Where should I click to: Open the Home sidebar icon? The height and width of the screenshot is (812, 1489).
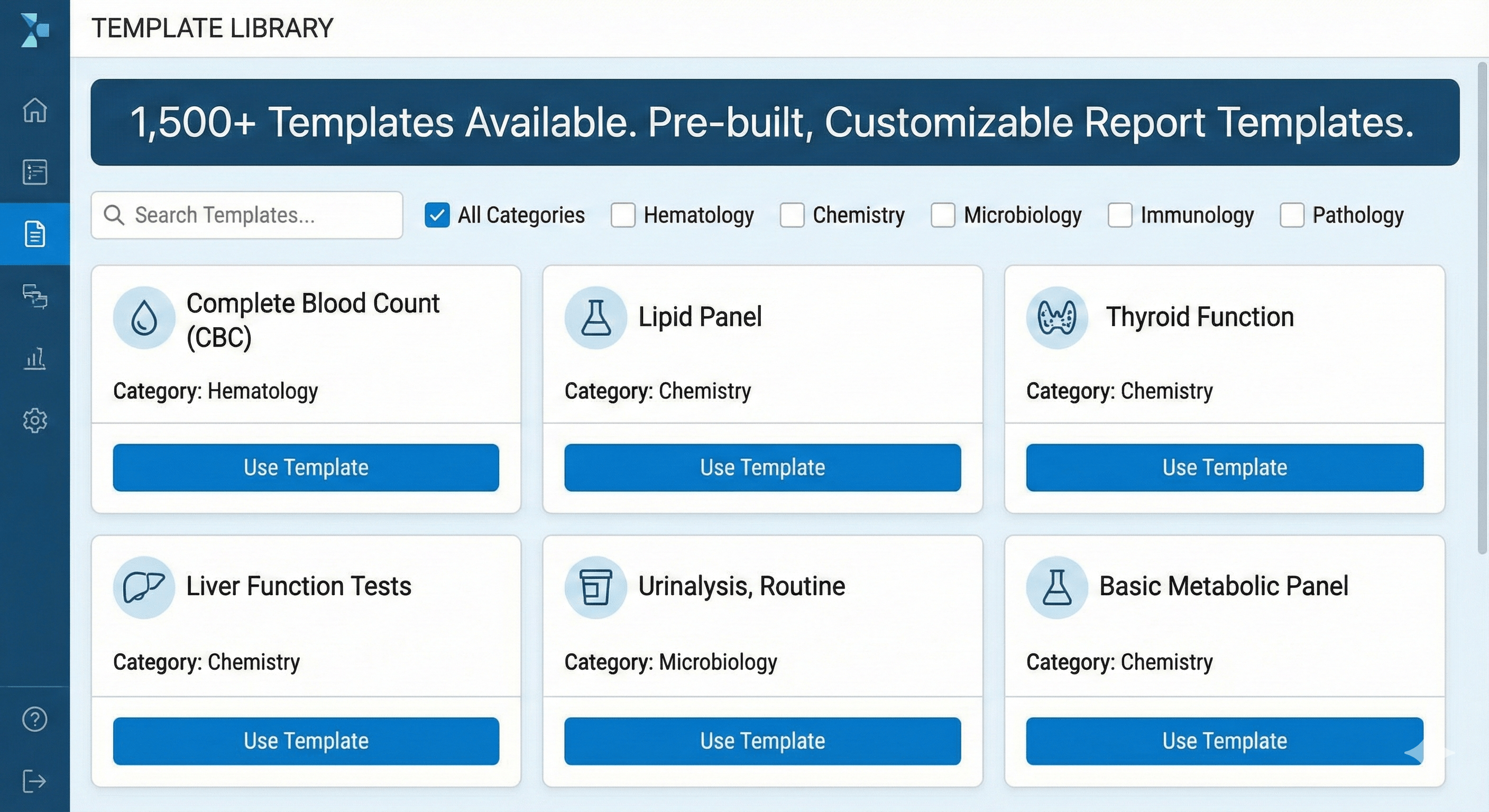[35, 112]
